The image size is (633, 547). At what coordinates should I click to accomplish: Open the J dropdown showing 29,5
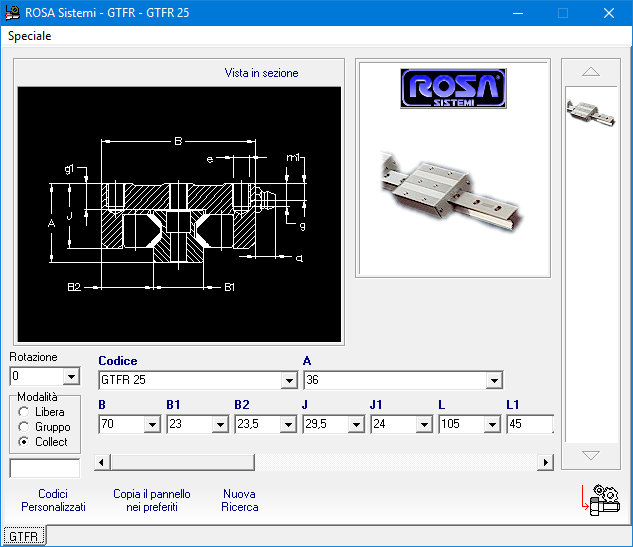click(356, 424)
